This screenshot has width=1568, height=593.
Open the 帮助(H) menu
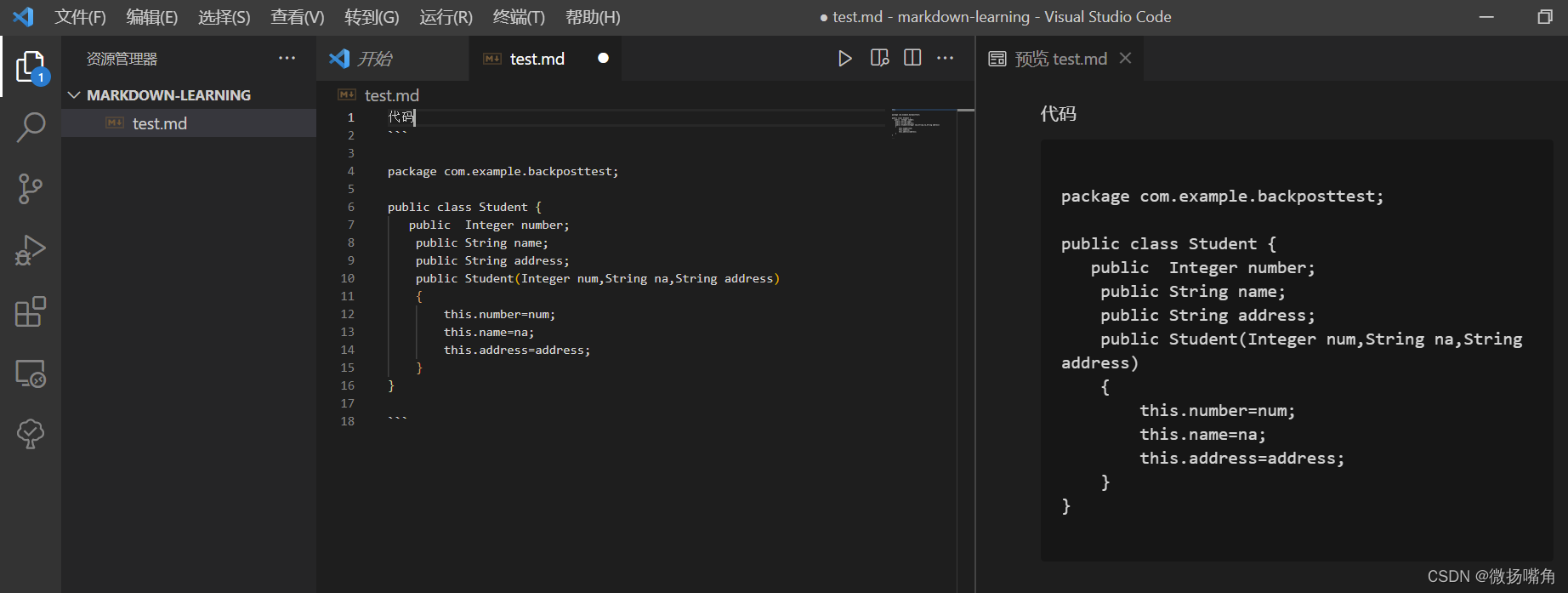593,17
